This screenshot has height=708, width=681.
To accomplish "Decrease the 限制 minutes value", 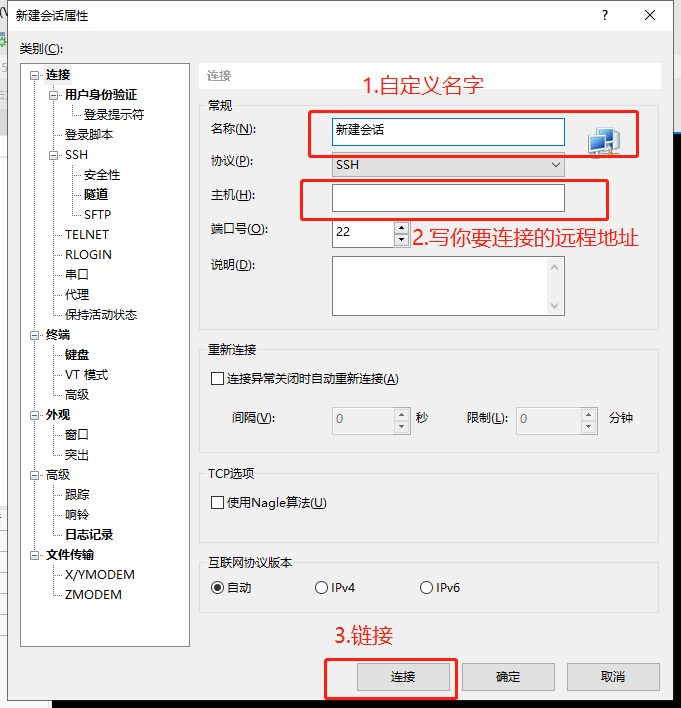I will tap(588, 427).
